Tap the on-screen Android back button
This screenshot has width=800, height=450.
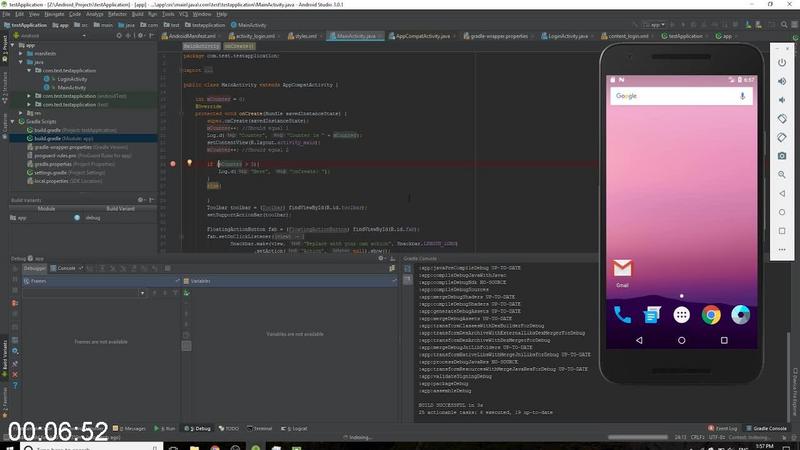[639, 340]
